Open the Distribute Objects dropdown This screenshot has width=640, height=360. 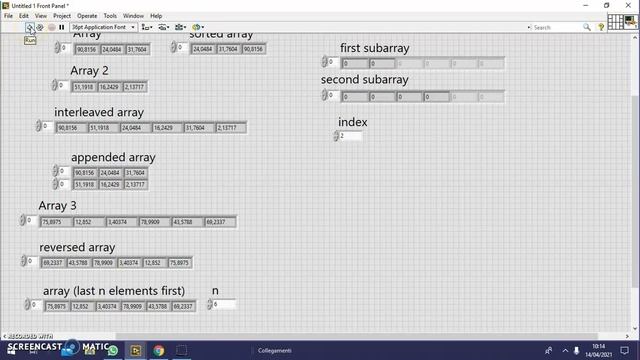pos(164,27)
